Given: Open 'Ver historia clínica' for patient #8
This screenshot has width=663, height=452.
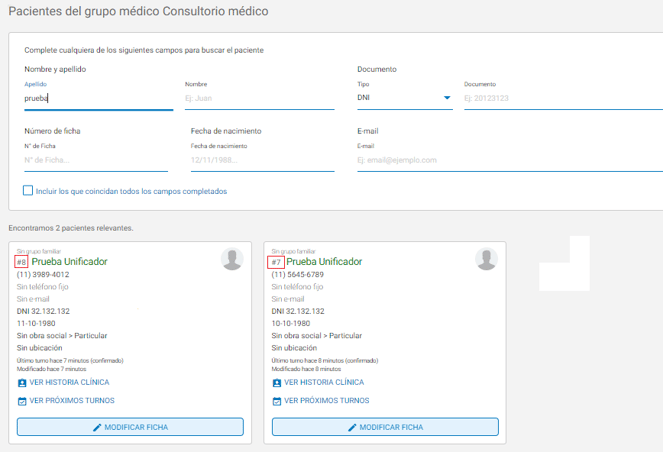Looking at the screenshot, I should (69, 383).
